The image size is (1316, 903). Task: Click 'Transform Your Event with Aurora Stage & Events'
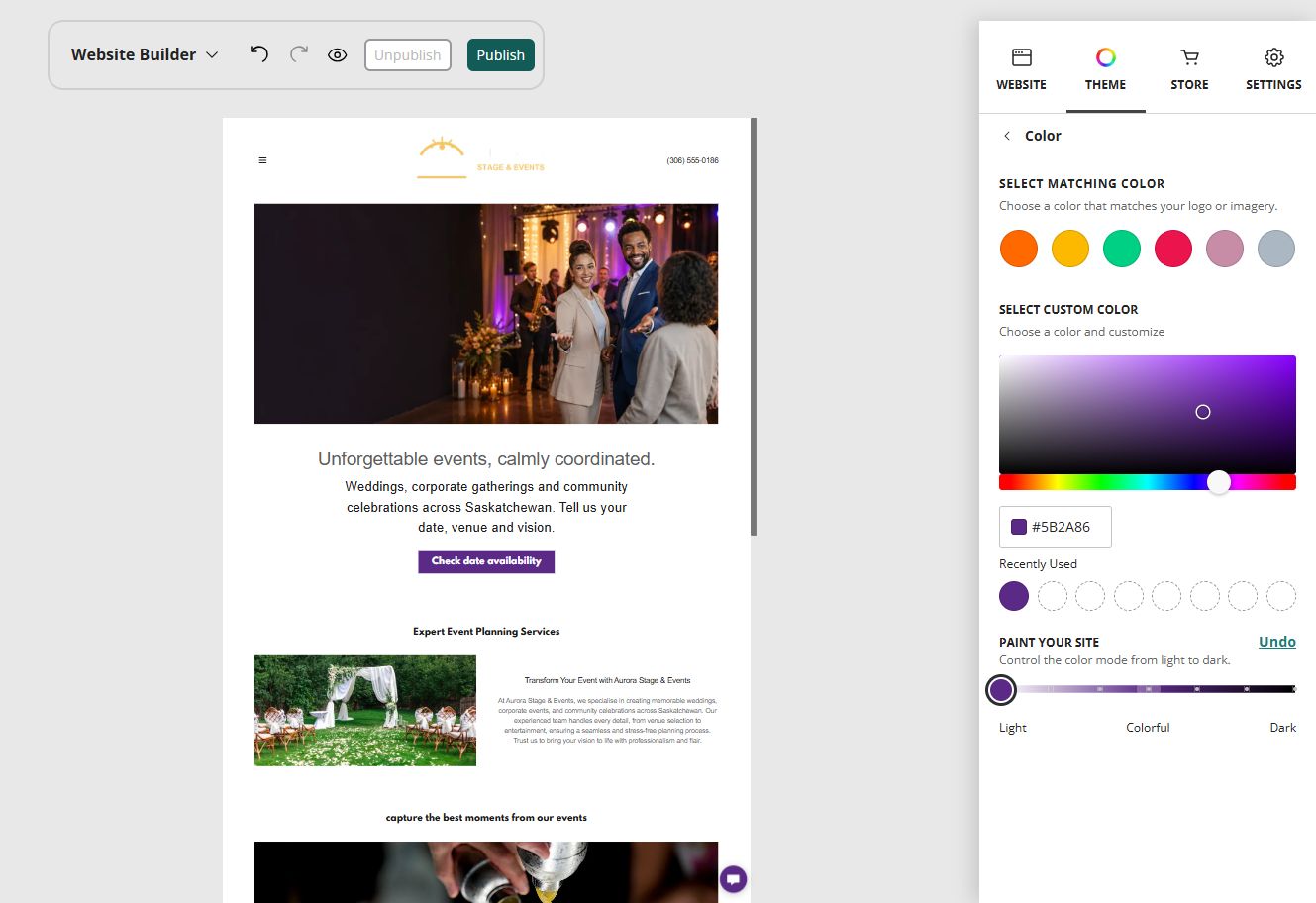(607, 681)
